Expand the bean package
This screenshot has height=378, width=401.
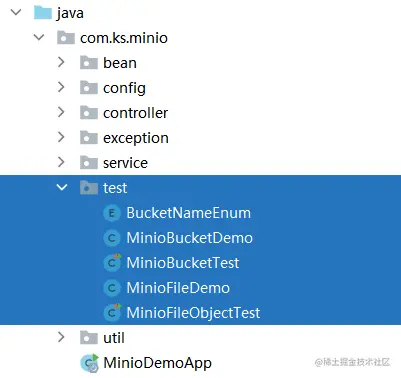tap(61, 62)
